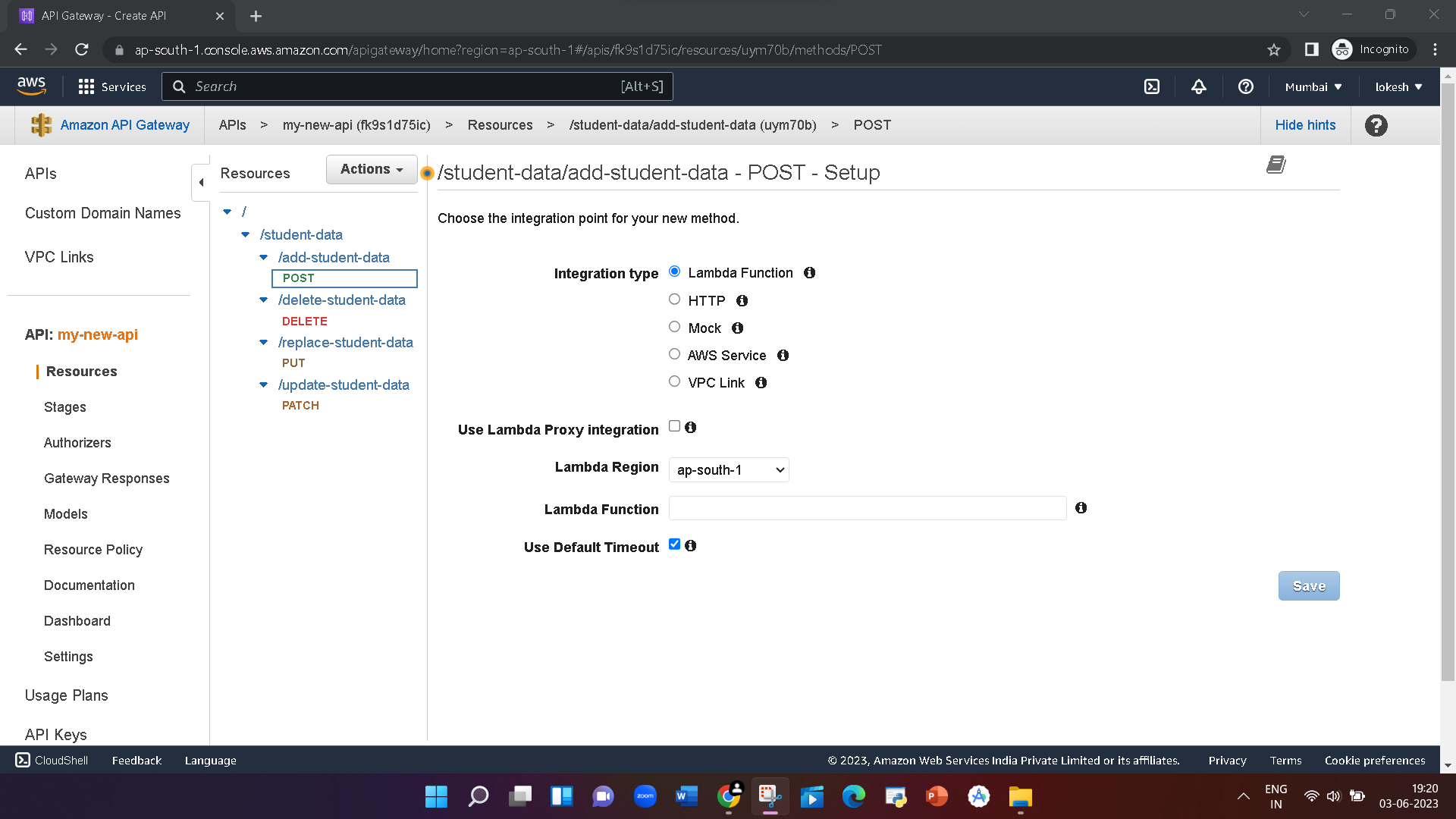This screenshot has width=1456, height=819.
Task: Click the info icon beside Use Lambda Proxy integration
Action: 691,427
